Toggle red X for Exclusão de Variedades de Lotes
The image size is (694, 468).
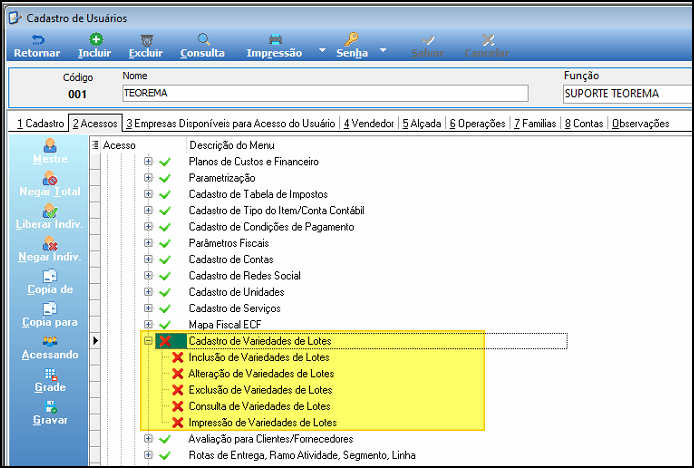click(177, 390)
